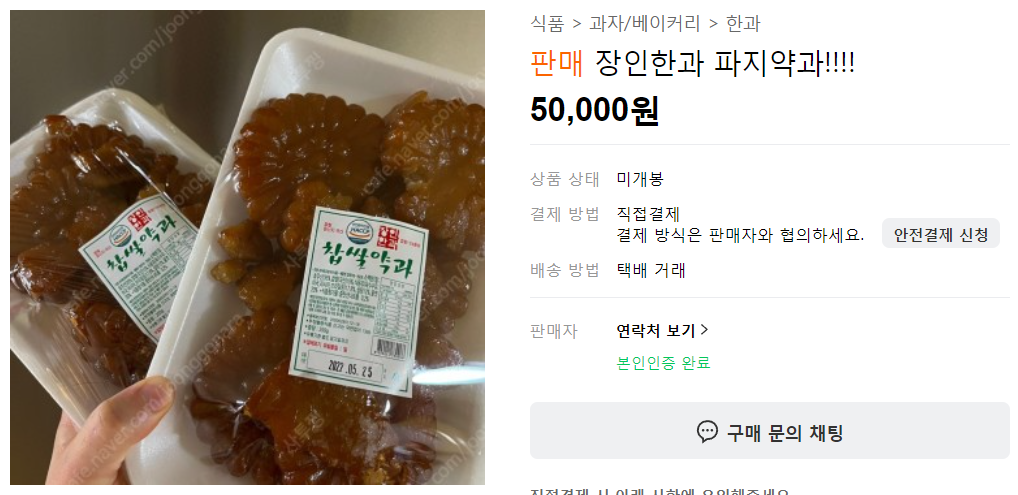Click the orange 판매 status label
Viewport: 1018px width, 495px height.
pyautogui.click(x=557, y=64)
